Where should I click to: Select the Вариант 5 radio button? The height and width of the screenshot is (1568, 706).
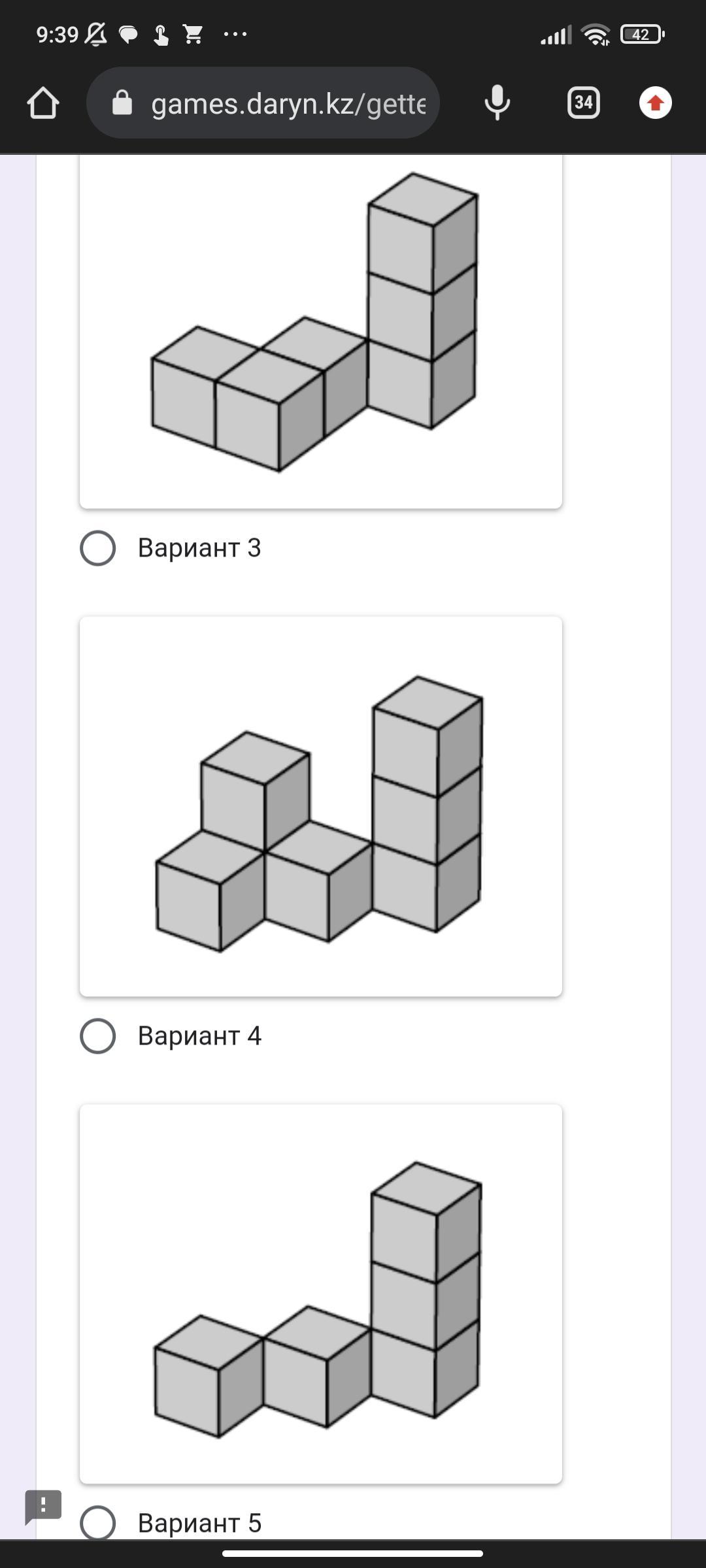tap(98, 1522)
